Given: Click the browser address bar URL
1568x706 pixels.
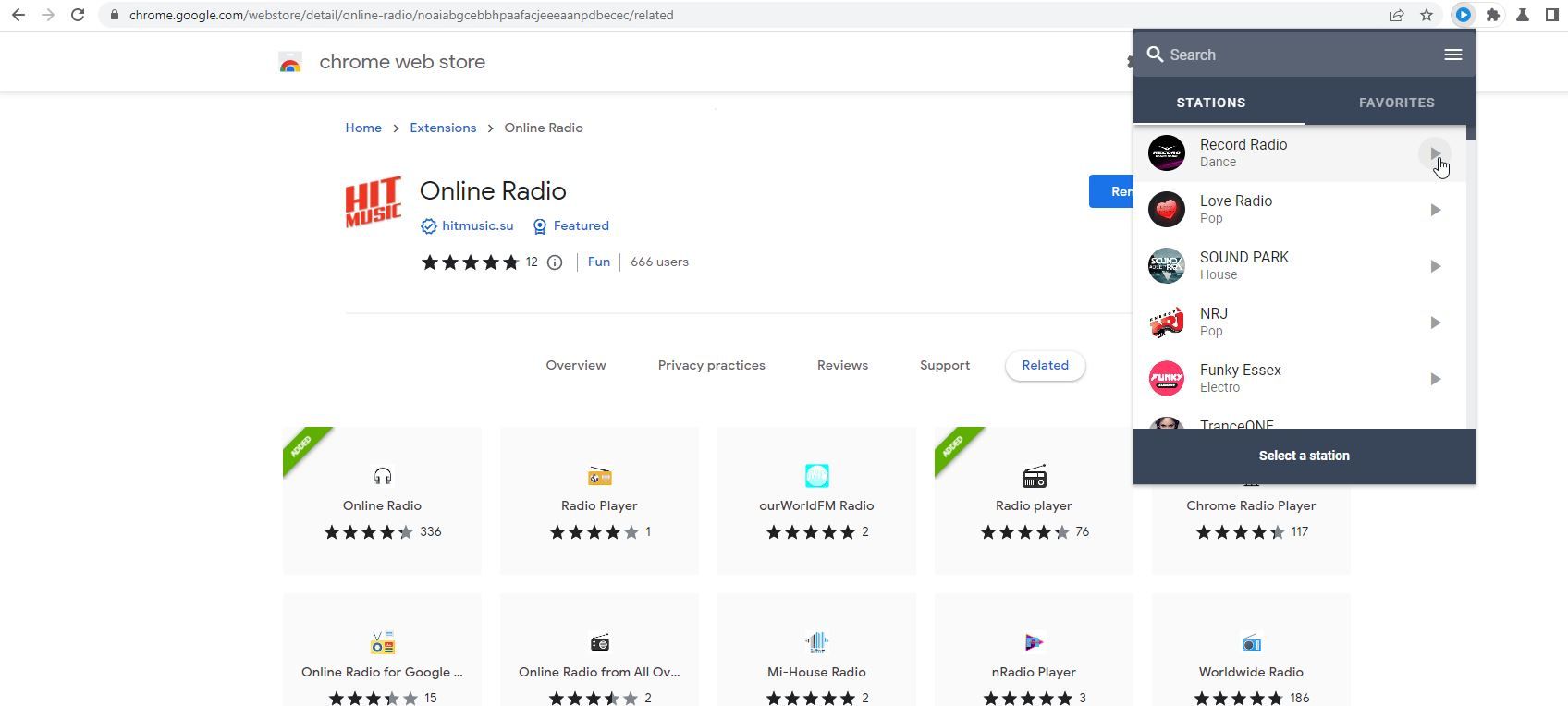Looking at the screenshot, I should pos(401,15).
